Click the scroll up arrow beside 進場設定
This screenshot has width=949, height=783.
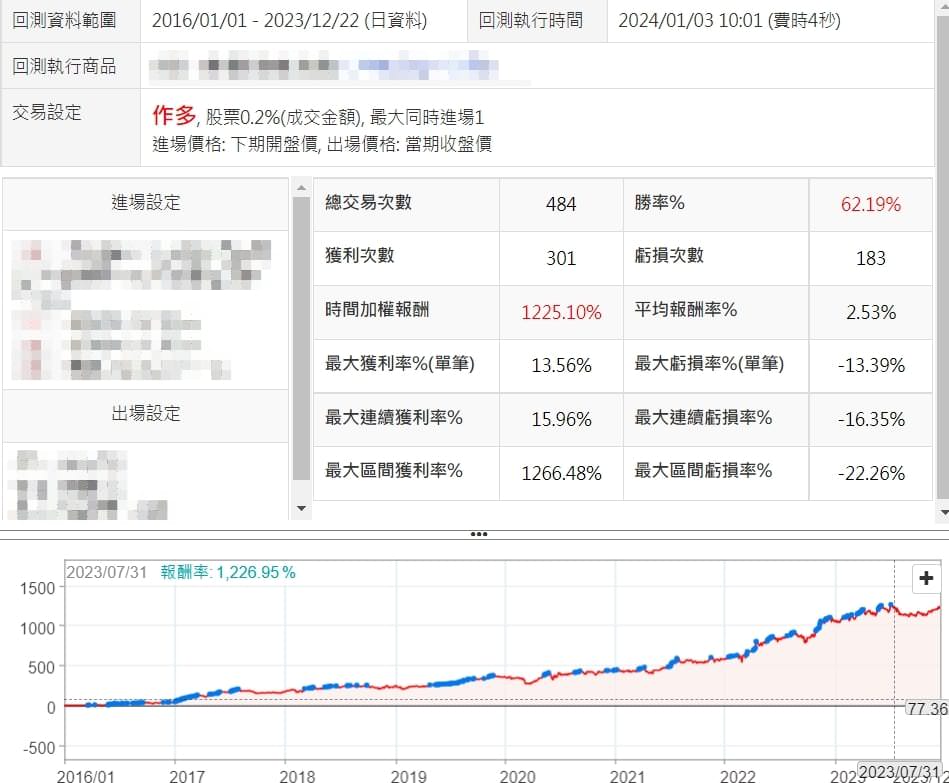pyautogui.click(x=301, y=187)
